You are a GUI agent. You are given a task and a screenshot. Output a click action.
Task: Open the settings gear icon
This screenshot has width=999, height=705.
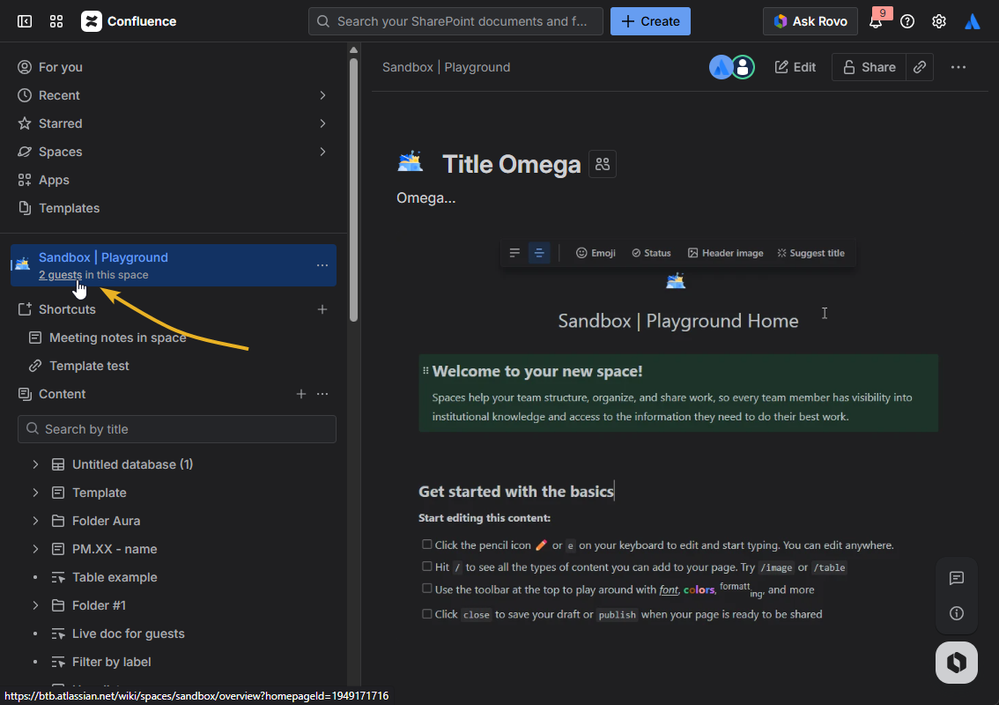tap(938, 21)
